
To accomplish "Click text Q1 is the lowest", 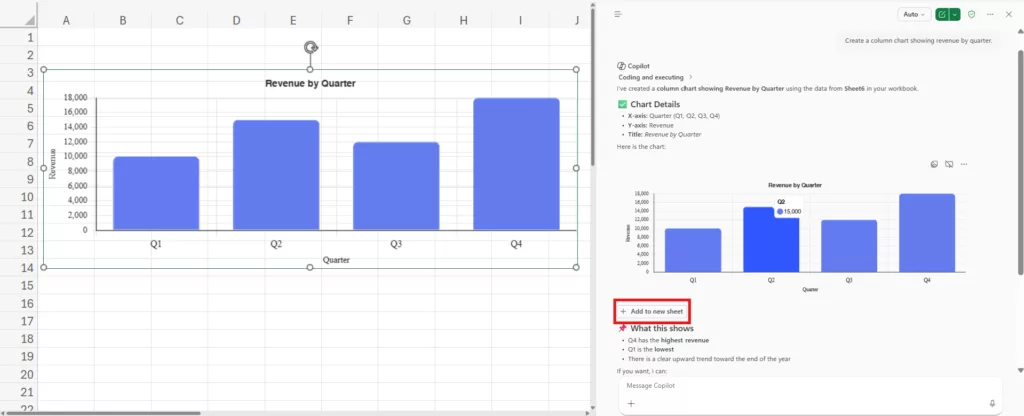I will 650,349.
